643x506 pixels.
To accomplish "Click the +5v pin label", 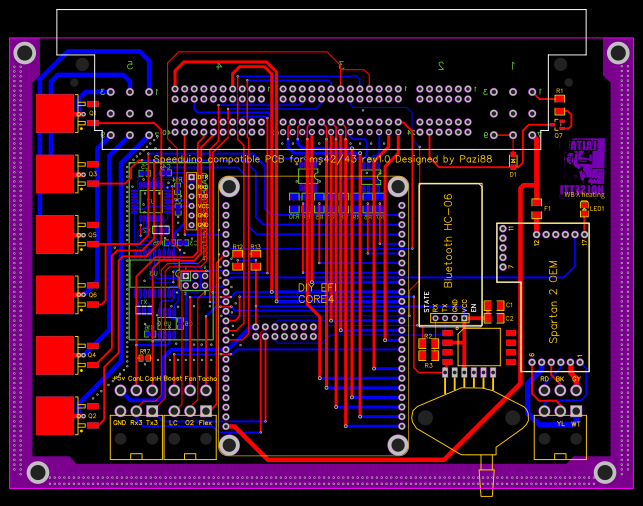I will 119,378.
